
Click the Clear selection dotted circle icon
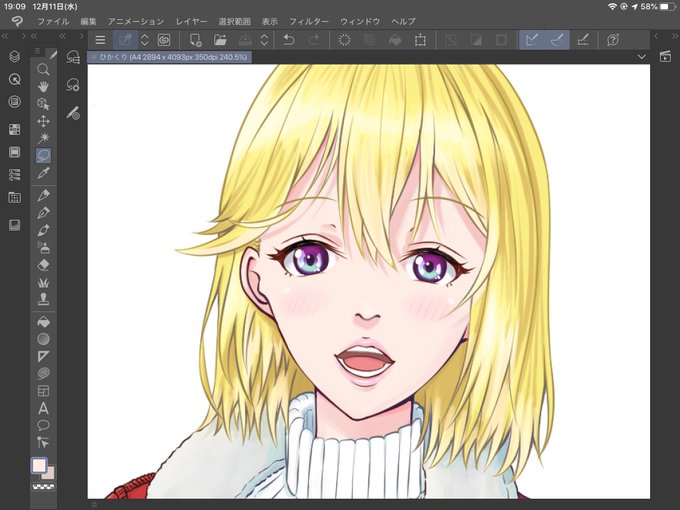pos(344,40)
